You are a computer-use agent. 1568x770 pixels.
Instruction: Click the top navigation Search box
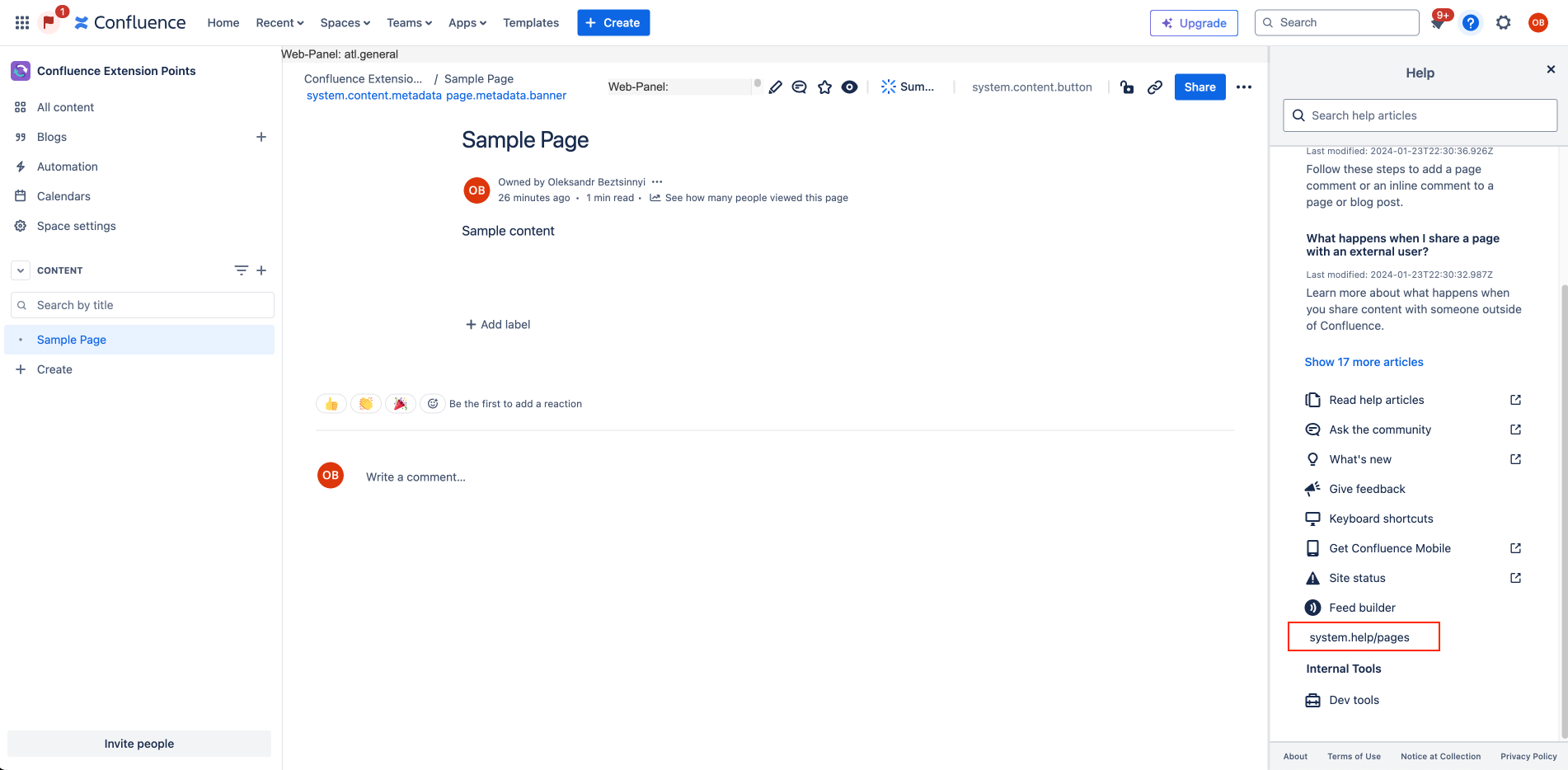(x=1336, y=22)
